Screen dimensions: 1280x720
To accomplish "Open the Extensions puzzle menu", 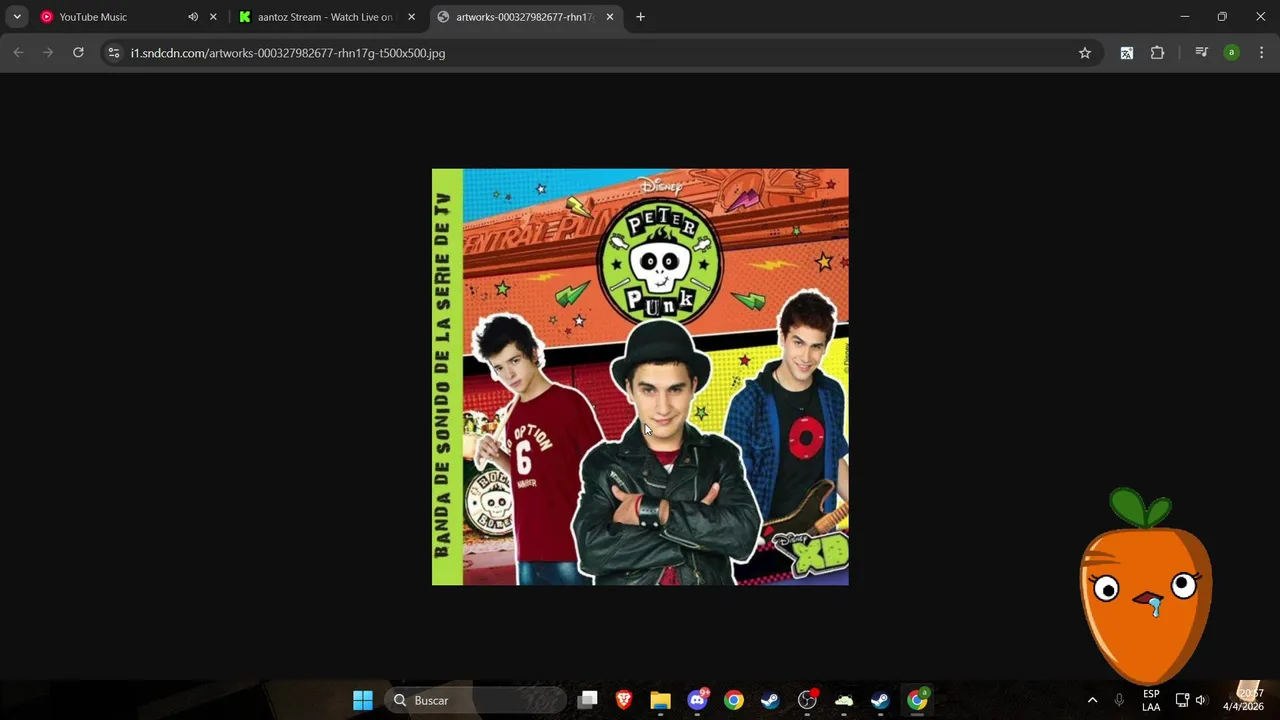I will tap(1158, 53).
